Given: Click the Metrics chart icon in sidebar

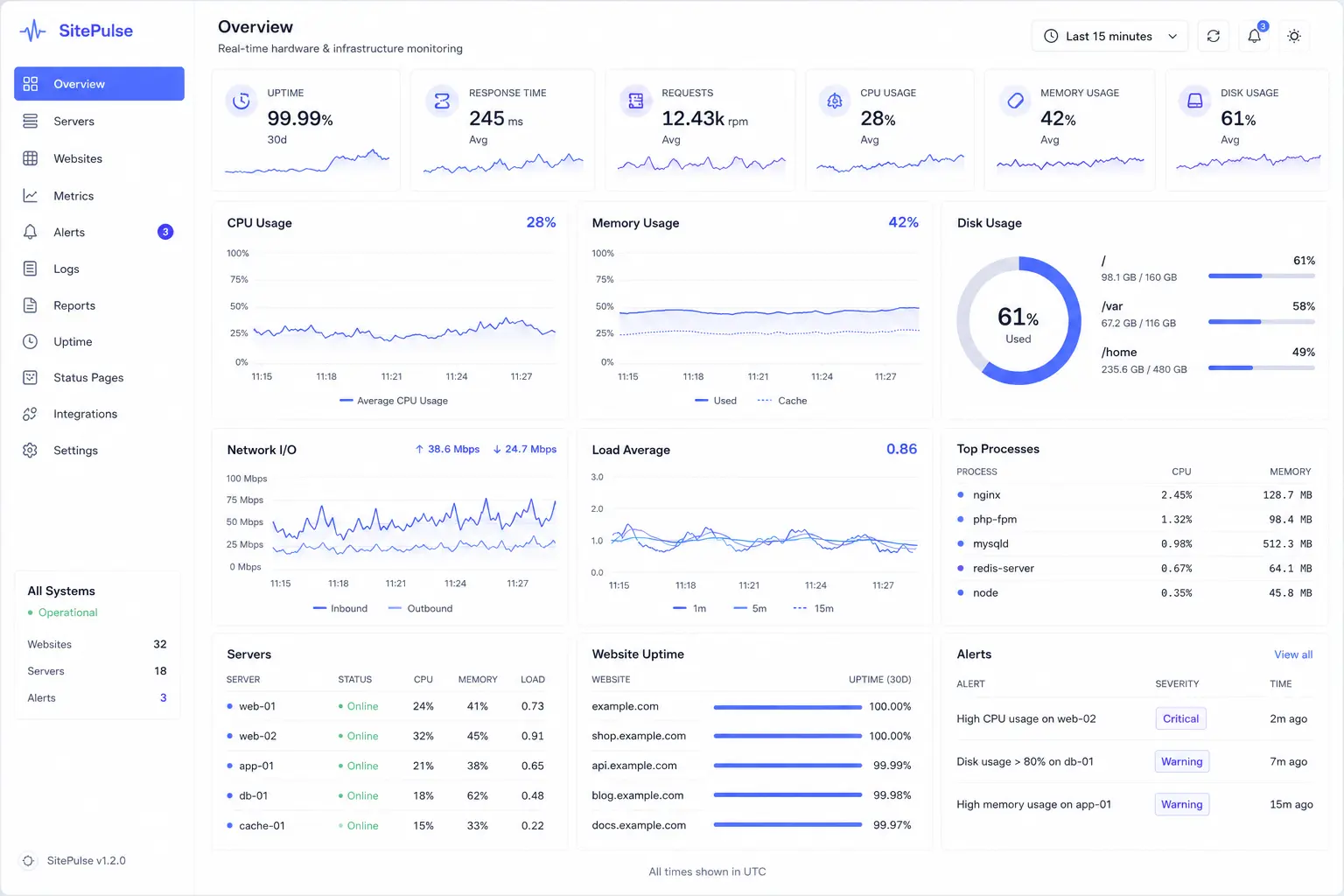Looking at the screenshot, I should pyautogui.click(x=31, y=196).
